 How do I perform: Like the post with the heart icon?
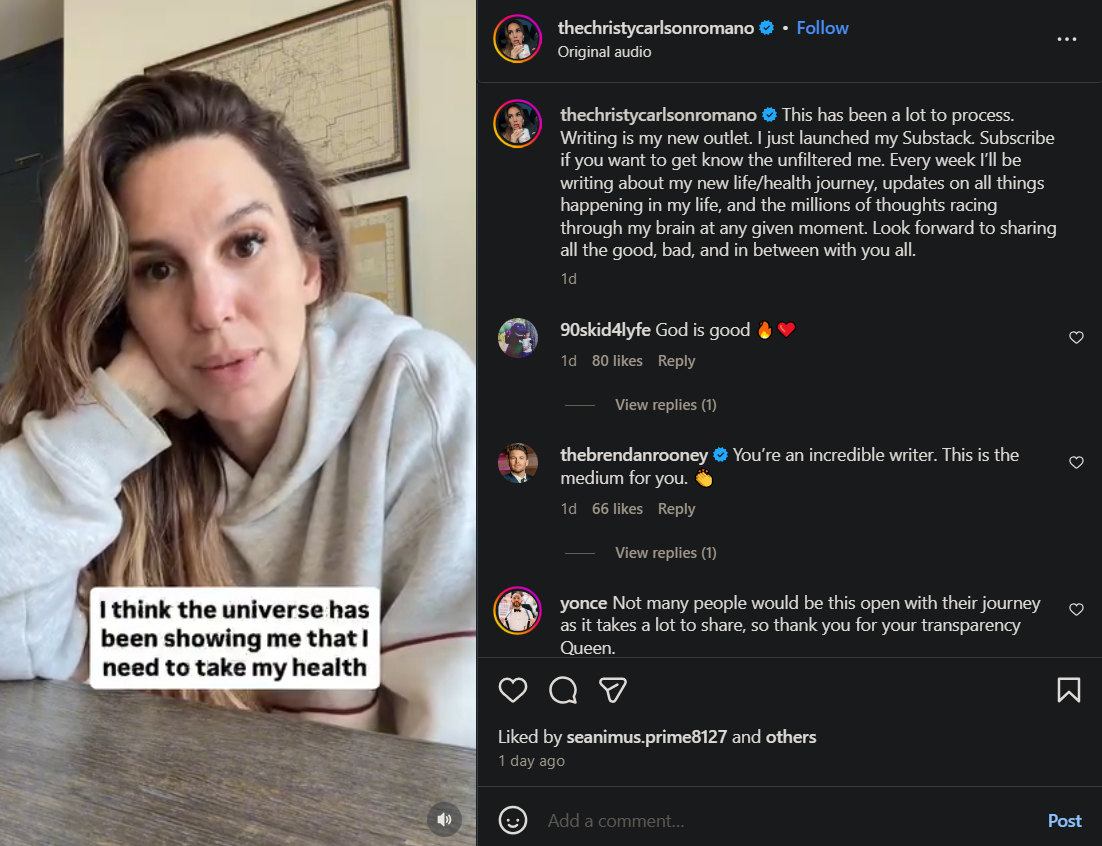click(x=513, y=690)
